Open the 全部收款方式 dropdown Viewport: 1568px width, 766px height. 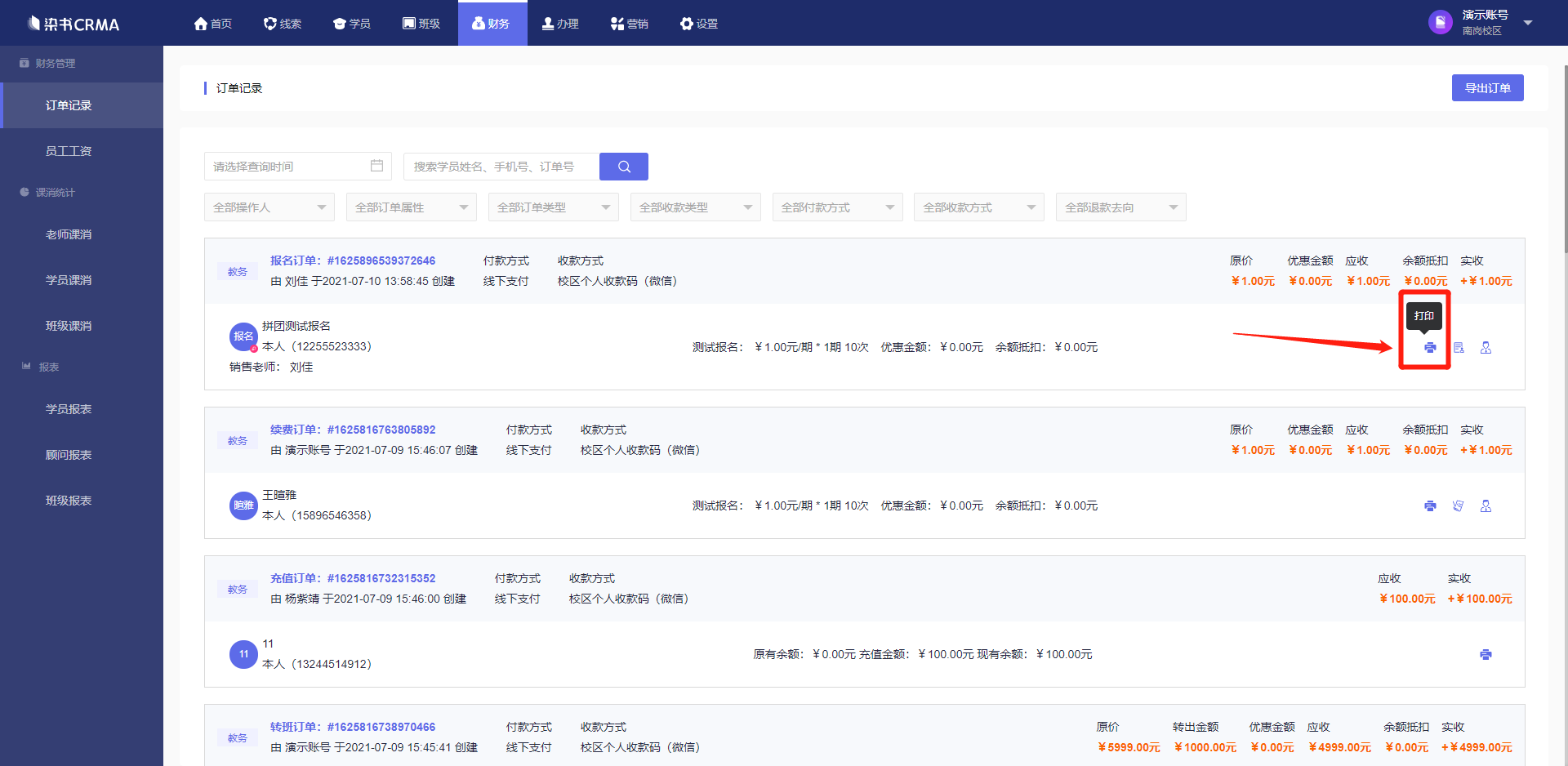[980, 207]
